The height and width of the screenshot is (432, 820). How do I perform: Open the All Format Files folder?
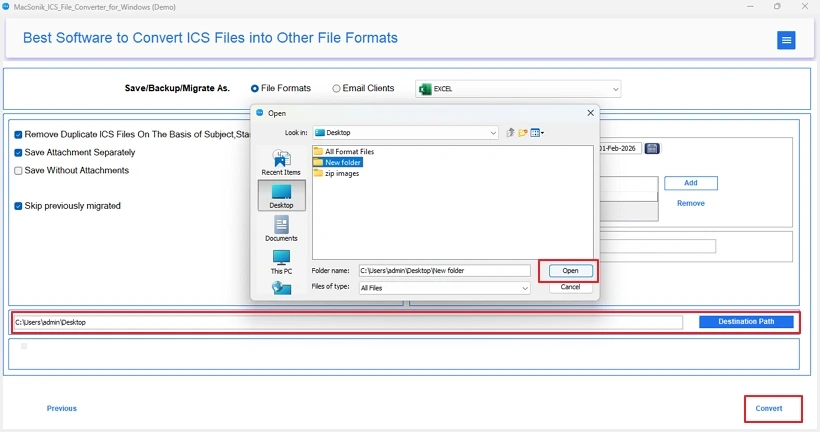pos(344,152)
